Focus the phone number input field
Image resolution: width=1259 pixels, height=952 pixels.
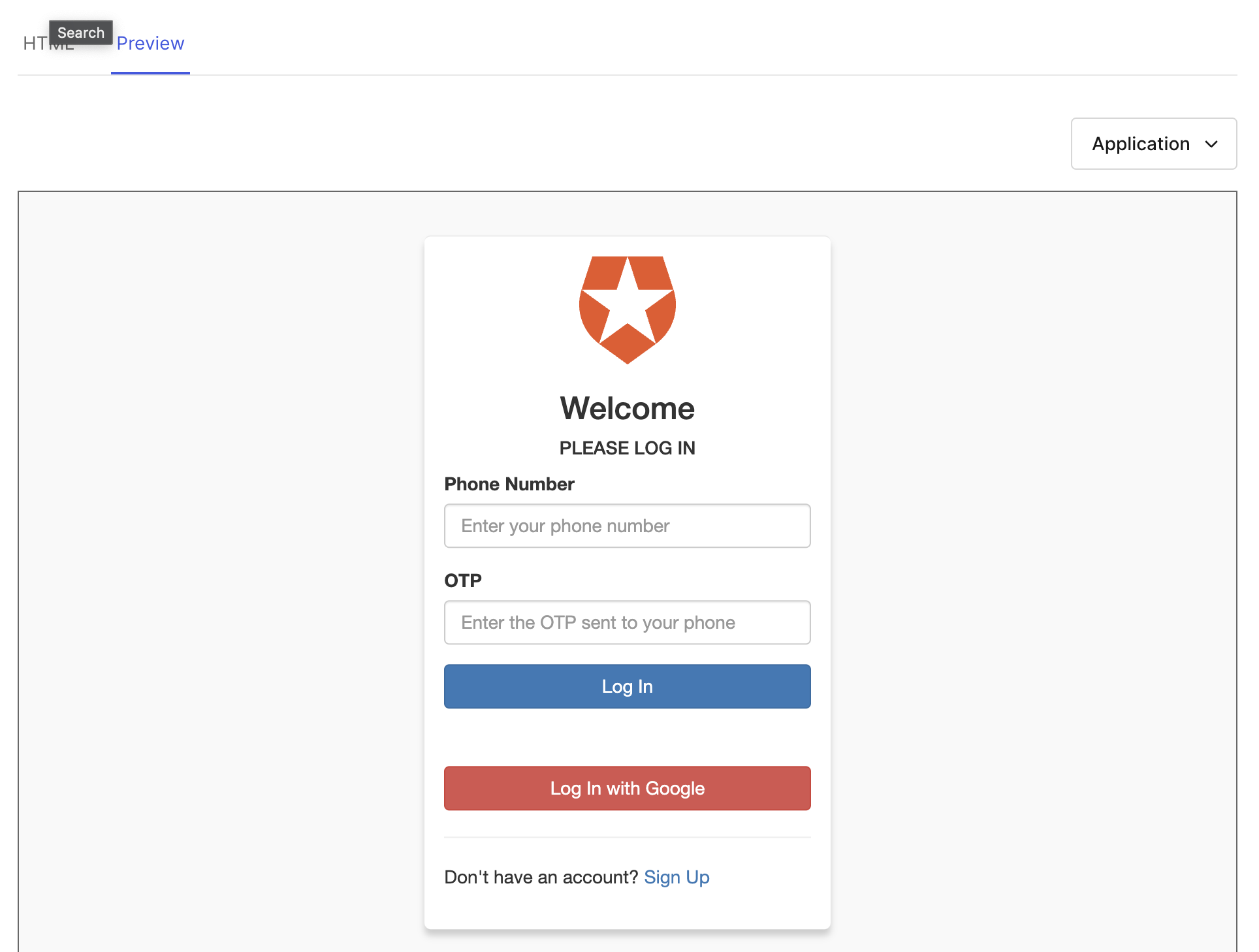pyautogui.click(x=627, y=526)
